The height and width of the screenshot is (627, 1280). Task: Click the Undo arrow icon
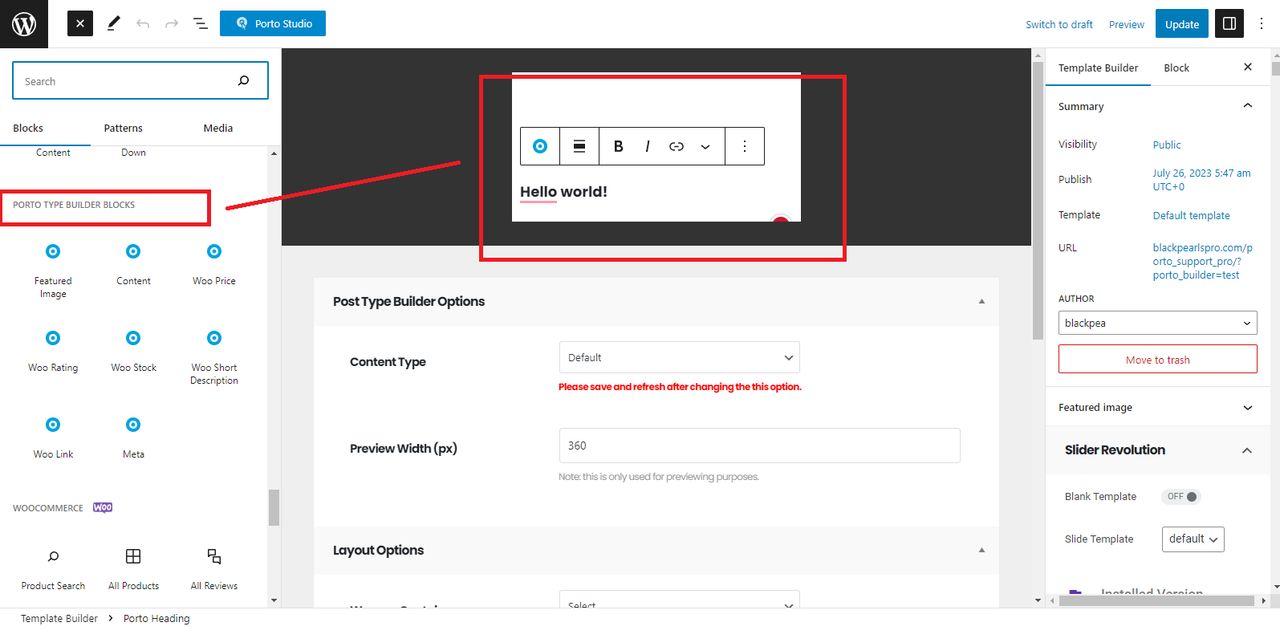coord(143,23)
